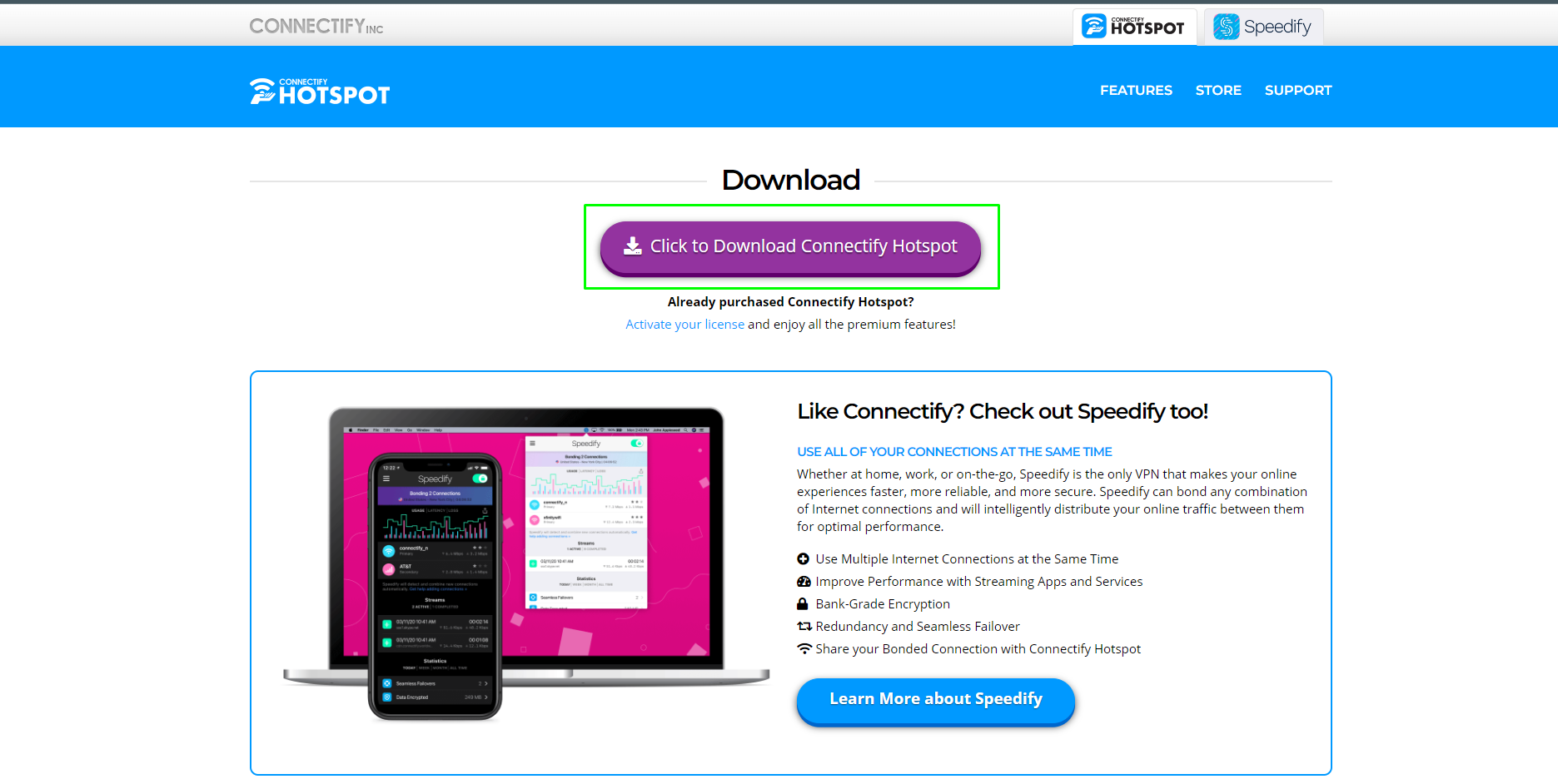Click the Speedify swirl icon in top tab

pos(1226,27)
